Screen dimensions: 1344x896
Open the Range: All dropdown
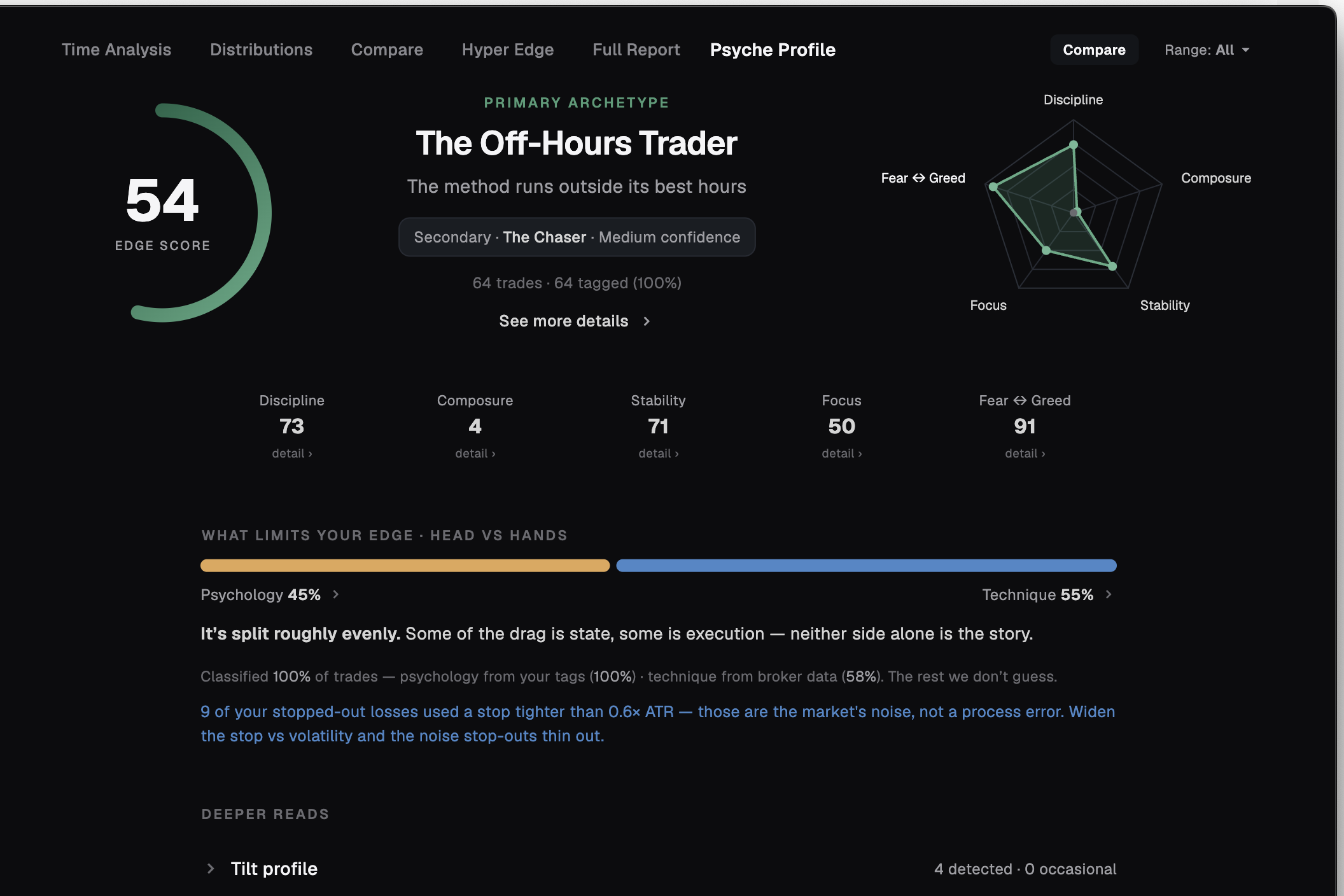pos(1207,50)
